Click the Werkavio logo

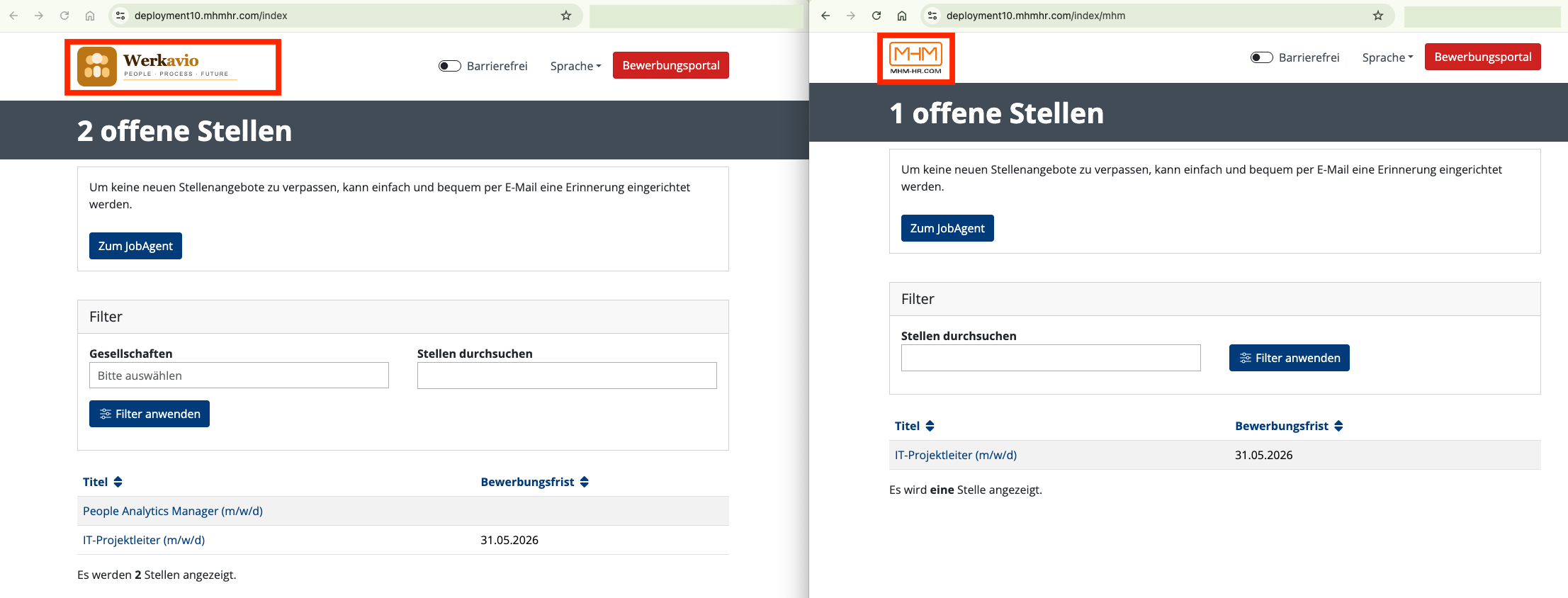[x=158, y=67]
